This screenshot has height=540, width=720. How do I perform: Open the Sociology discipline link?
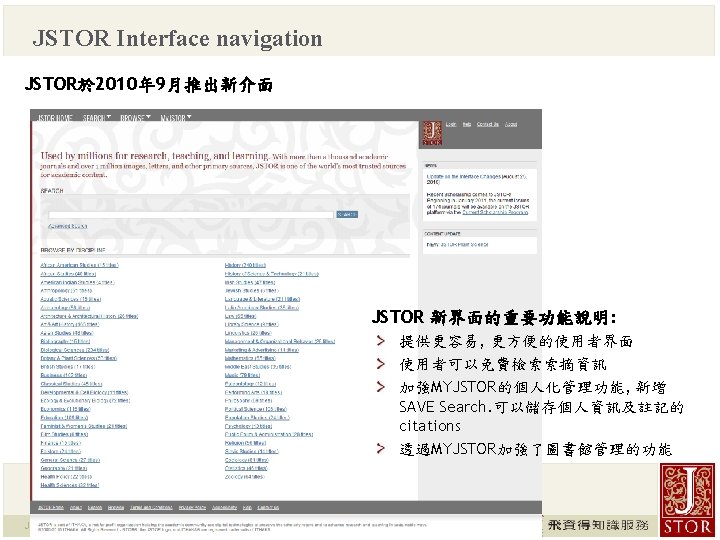click(x=247, y=460)
